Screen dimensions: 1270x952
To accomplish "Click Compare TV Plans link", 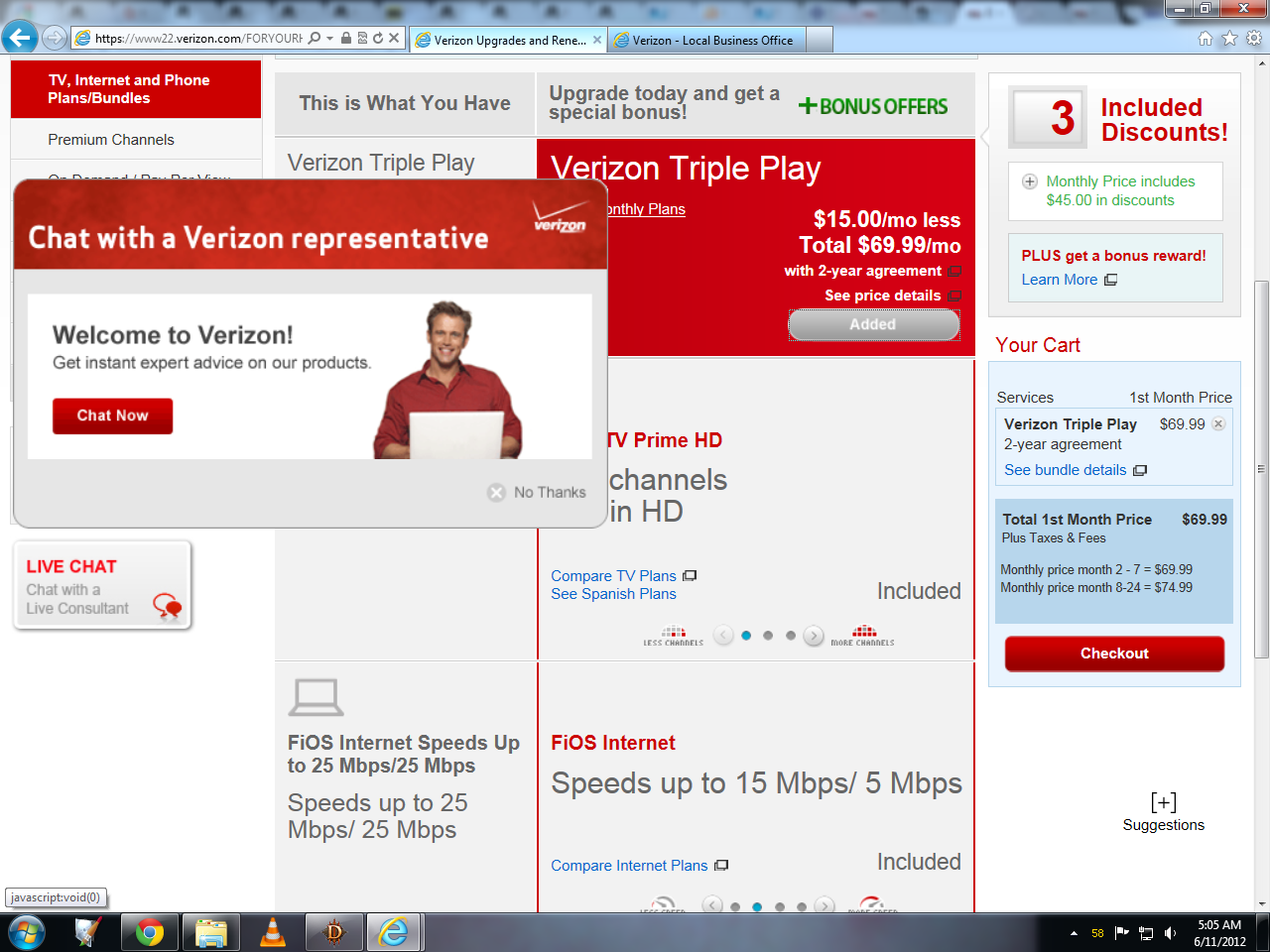I will click(x=613, y=576).
